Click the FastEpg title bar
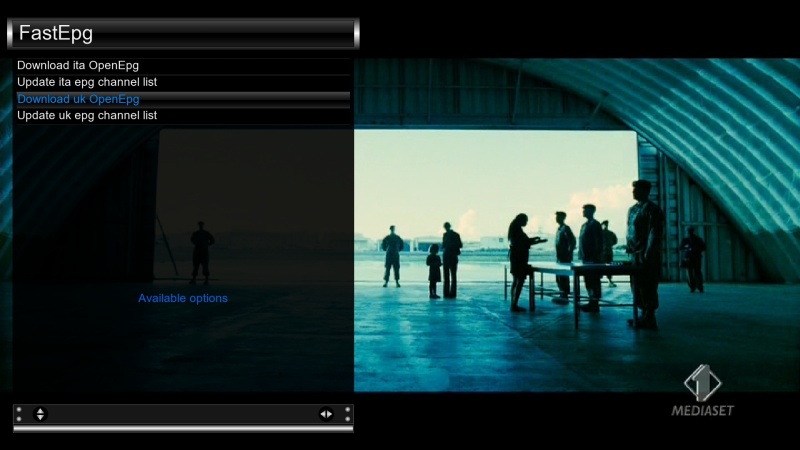The height and width of the screenshot is (450, 800). click(x=183, y=34)
